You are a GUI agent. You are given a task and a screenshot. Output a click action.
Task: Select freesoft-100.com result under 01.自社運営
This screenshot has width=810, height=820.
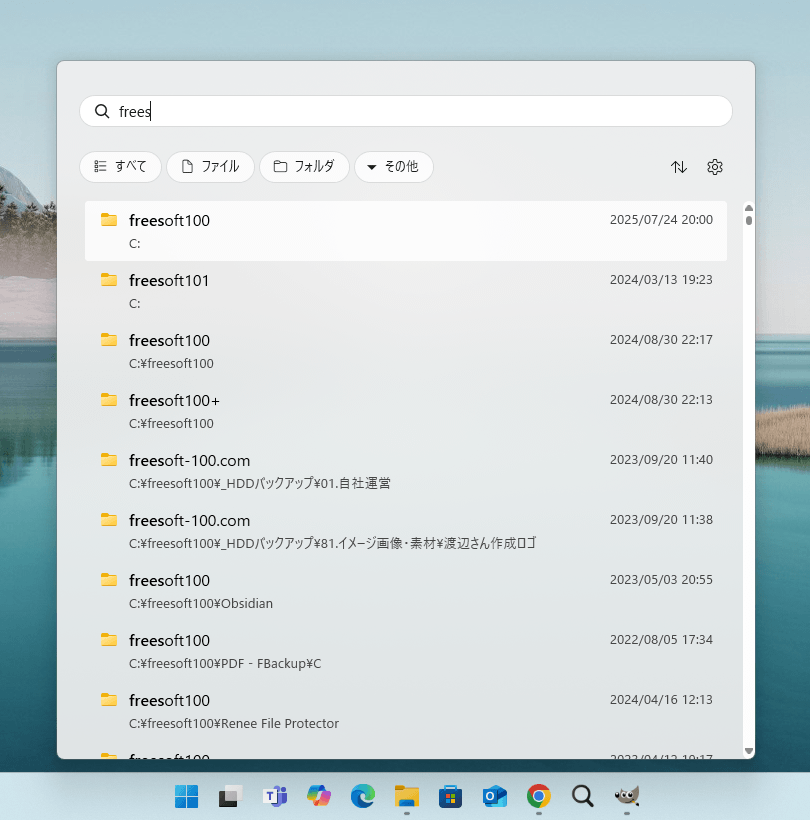[x=406, y=471]
